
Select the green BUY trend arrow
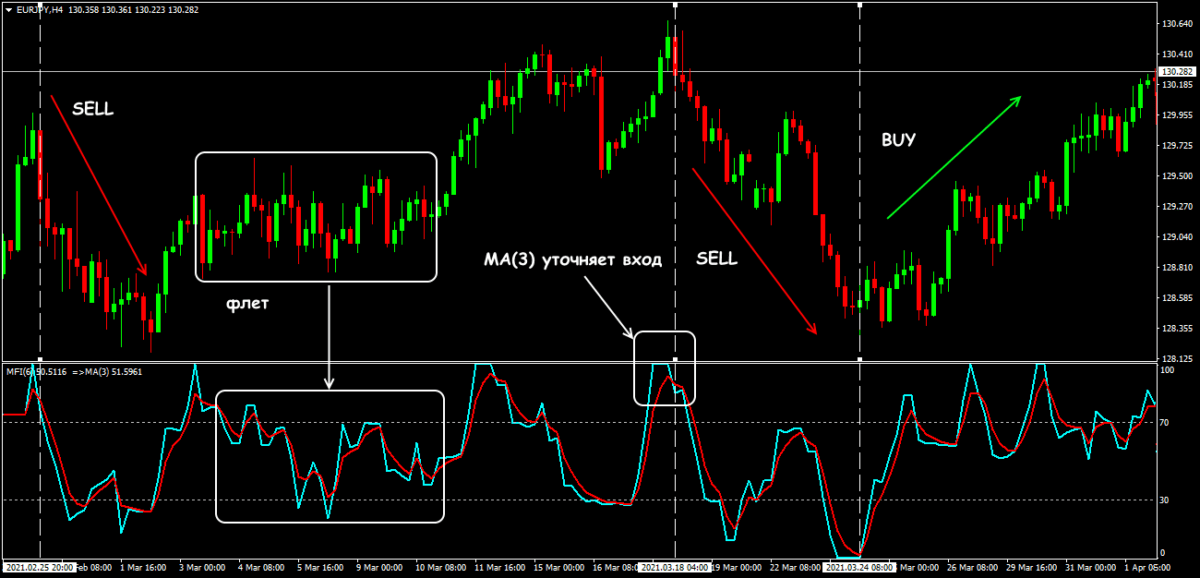[953, 157]
